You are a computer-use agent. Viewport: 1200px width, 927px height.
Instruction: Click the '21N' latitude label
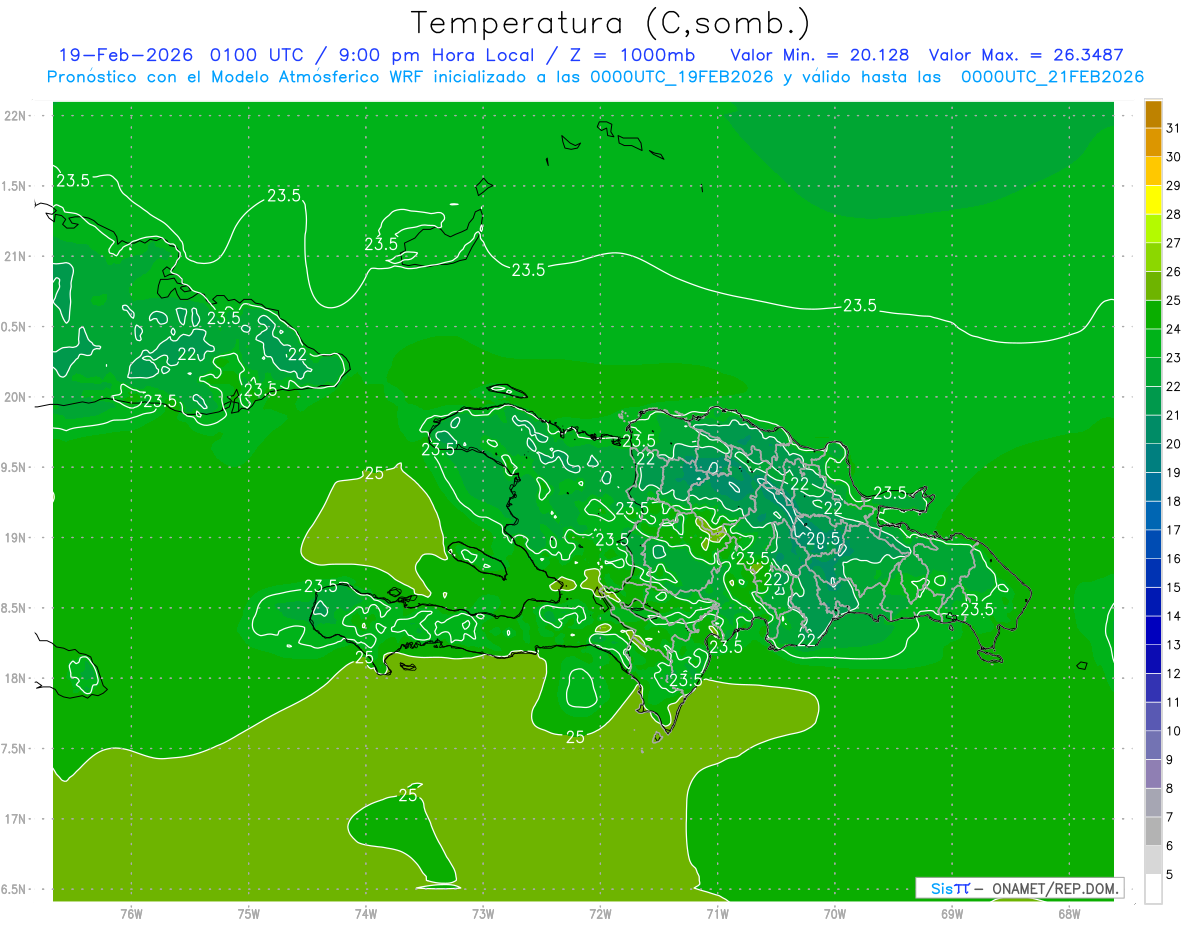14,257
